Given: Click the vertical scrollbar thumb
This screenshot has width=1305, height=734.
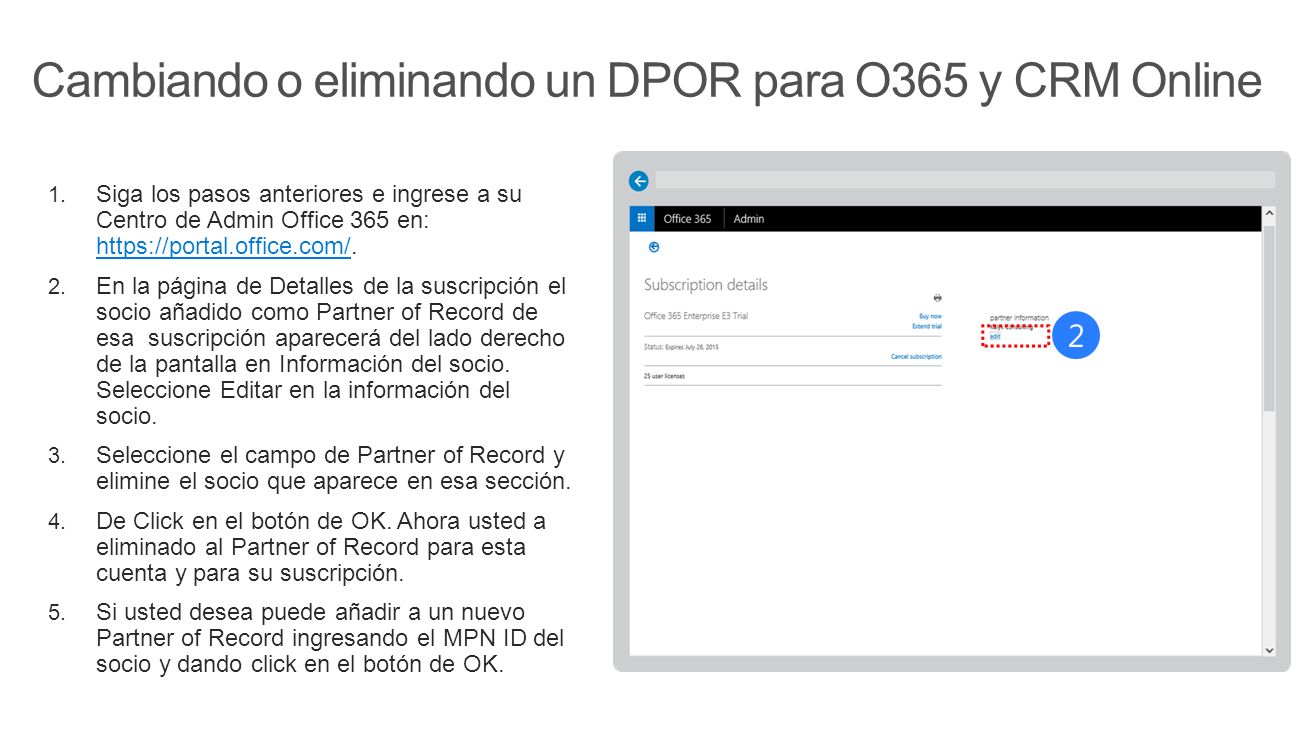Looking at the screenshot, I should (1269, 318).
